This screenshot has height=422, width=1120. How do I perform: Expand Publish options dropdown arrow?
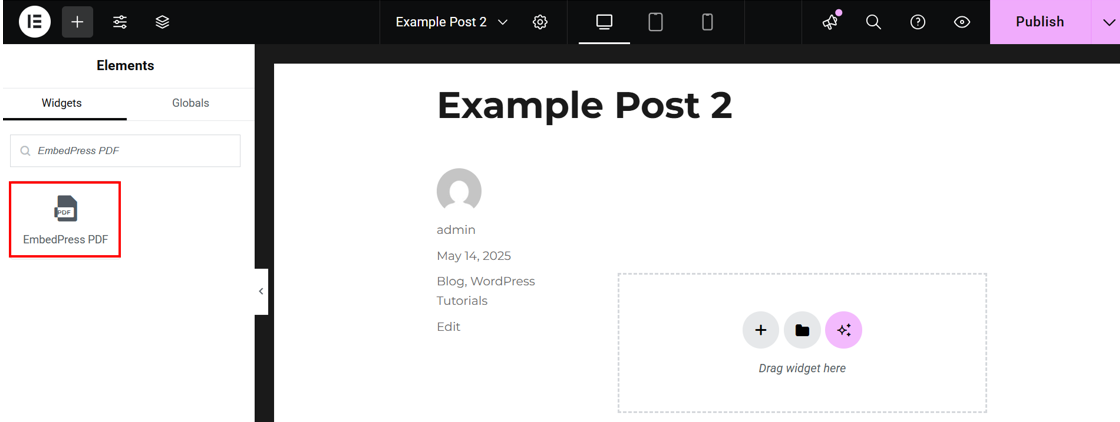pyautogui.click(x=1105, y=22)
